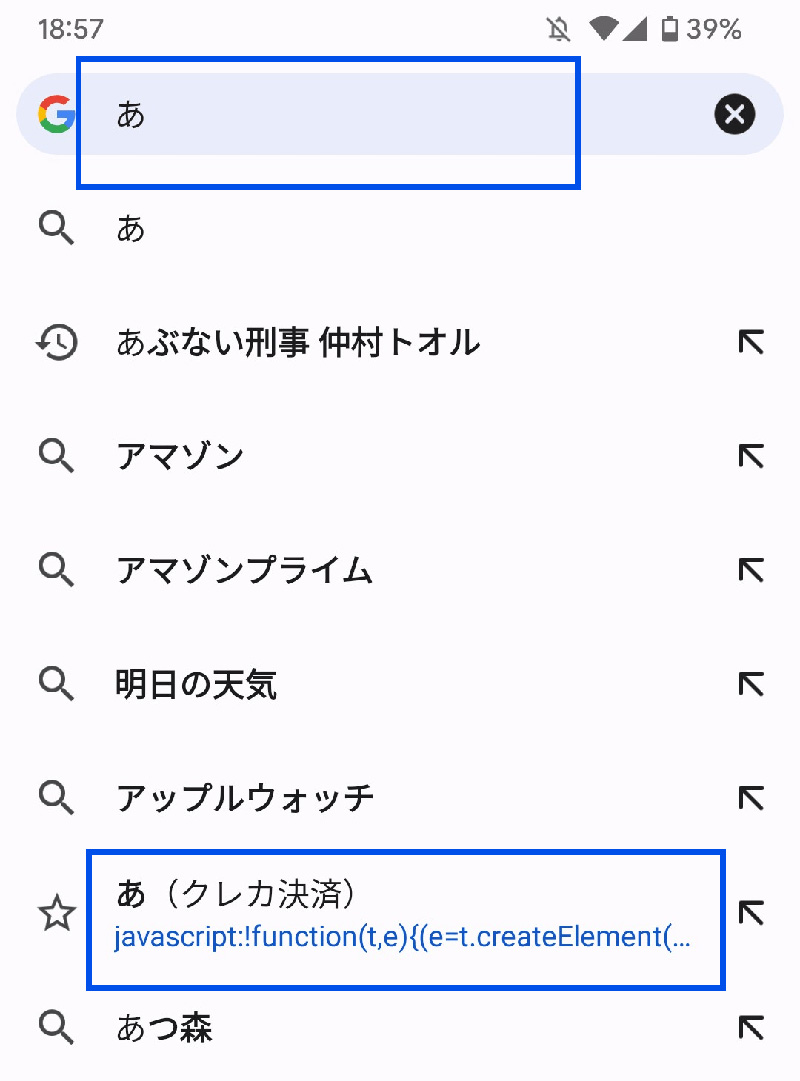800x1081 pixels.
Task: Tap the Google logo icon
Action: pyautogui.click(x=56, y=115)
